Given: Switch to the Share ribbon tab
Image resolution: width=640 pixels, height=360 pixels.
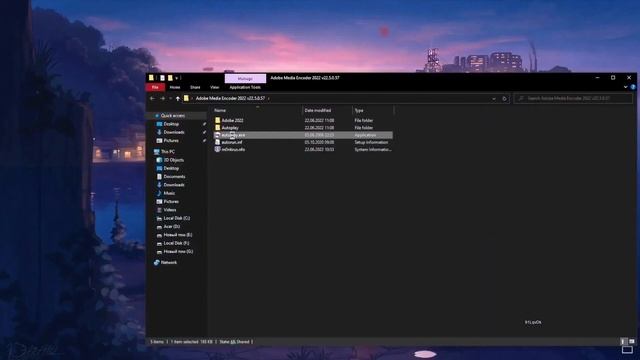Looking at the screenshot, I should pos(195,87).
